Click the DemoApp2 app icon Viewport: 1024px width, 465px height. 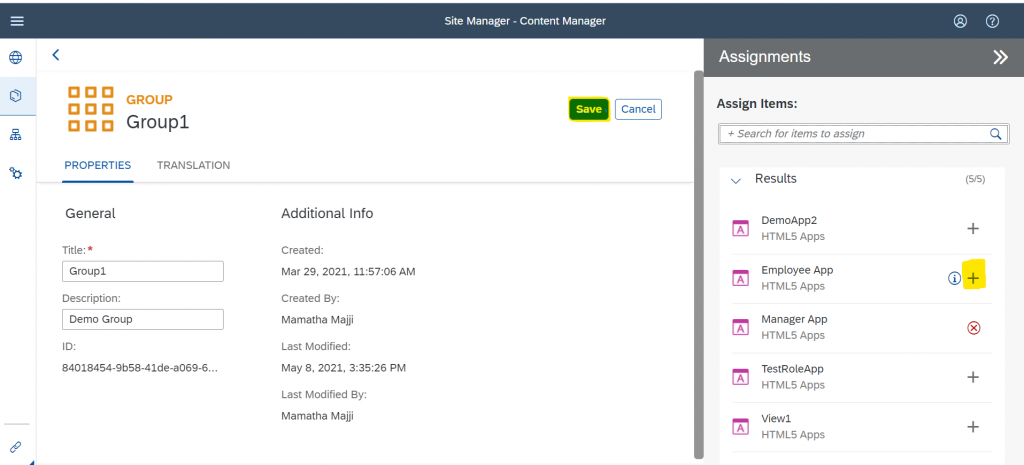(x=740, y=229)
